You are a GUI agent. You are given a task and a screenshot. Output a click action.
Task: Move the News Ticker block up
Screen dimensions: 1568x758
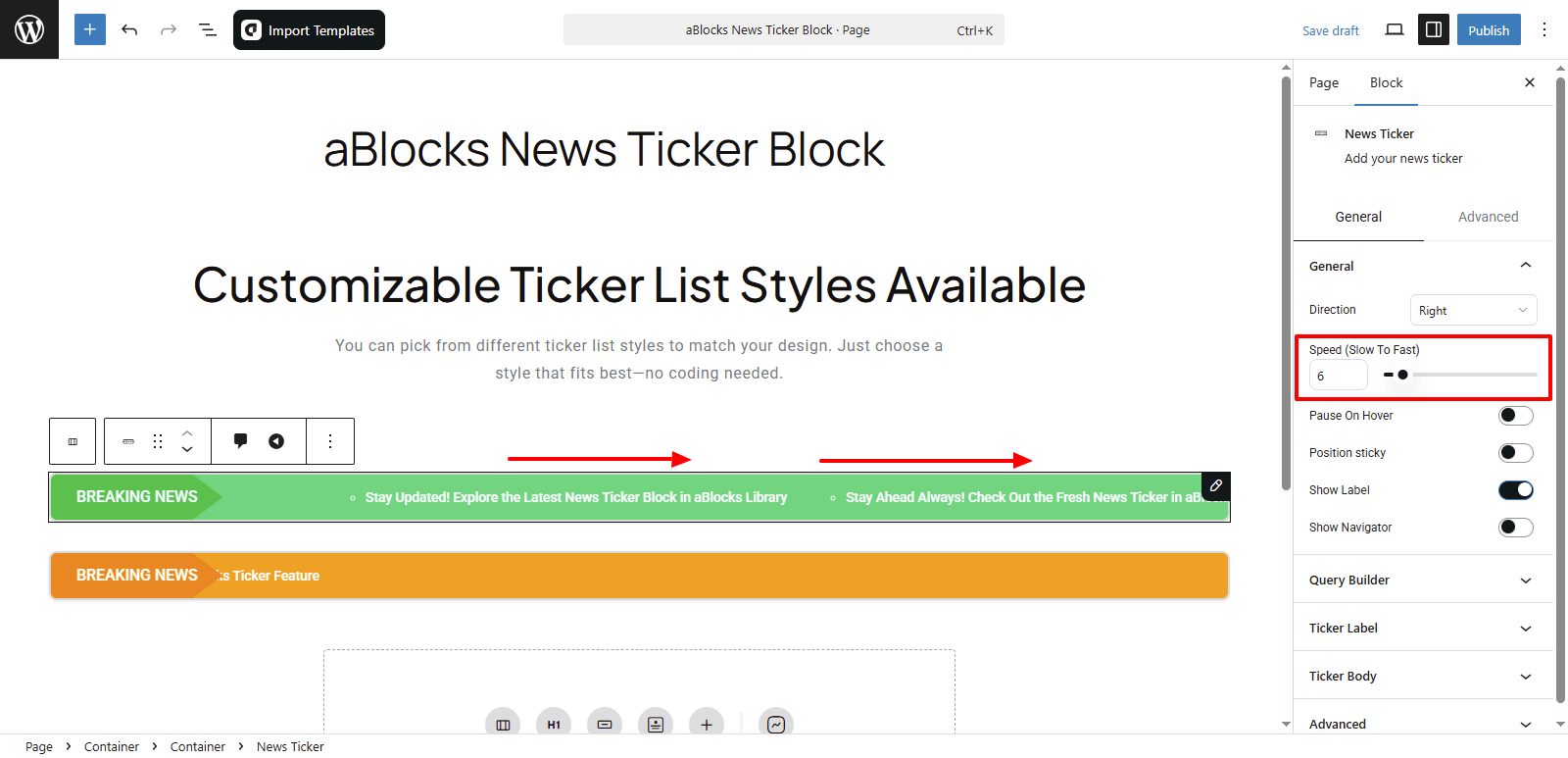[x=187, y=432]
